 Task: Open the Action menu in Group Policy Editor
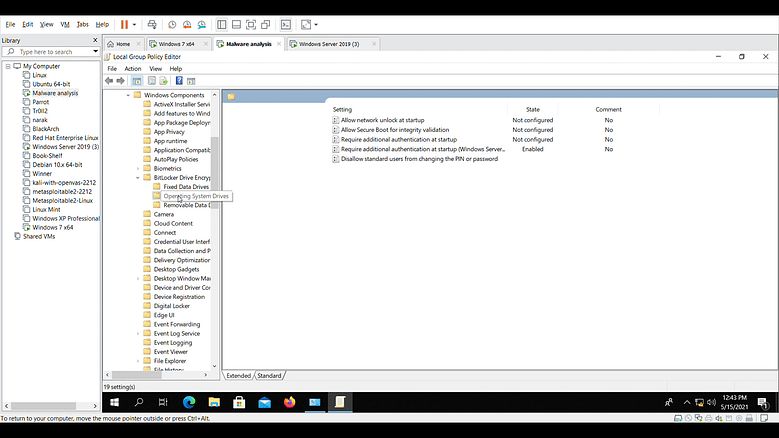click(133, 69)
